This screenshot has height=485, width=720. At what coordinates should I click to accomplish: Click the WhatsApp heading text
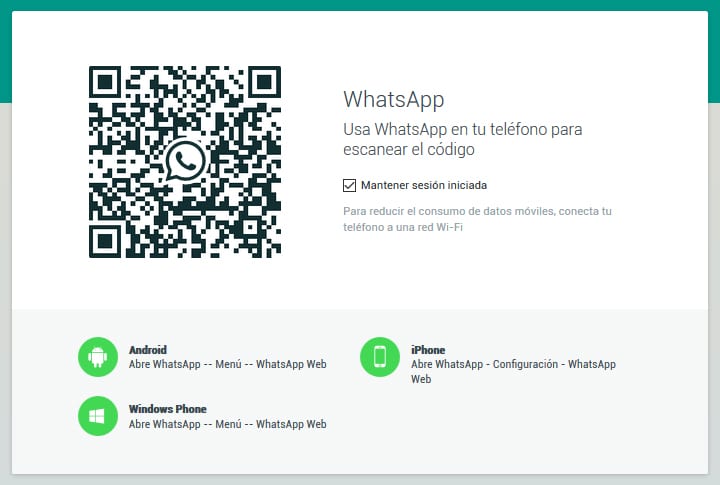tap(394, 100)
